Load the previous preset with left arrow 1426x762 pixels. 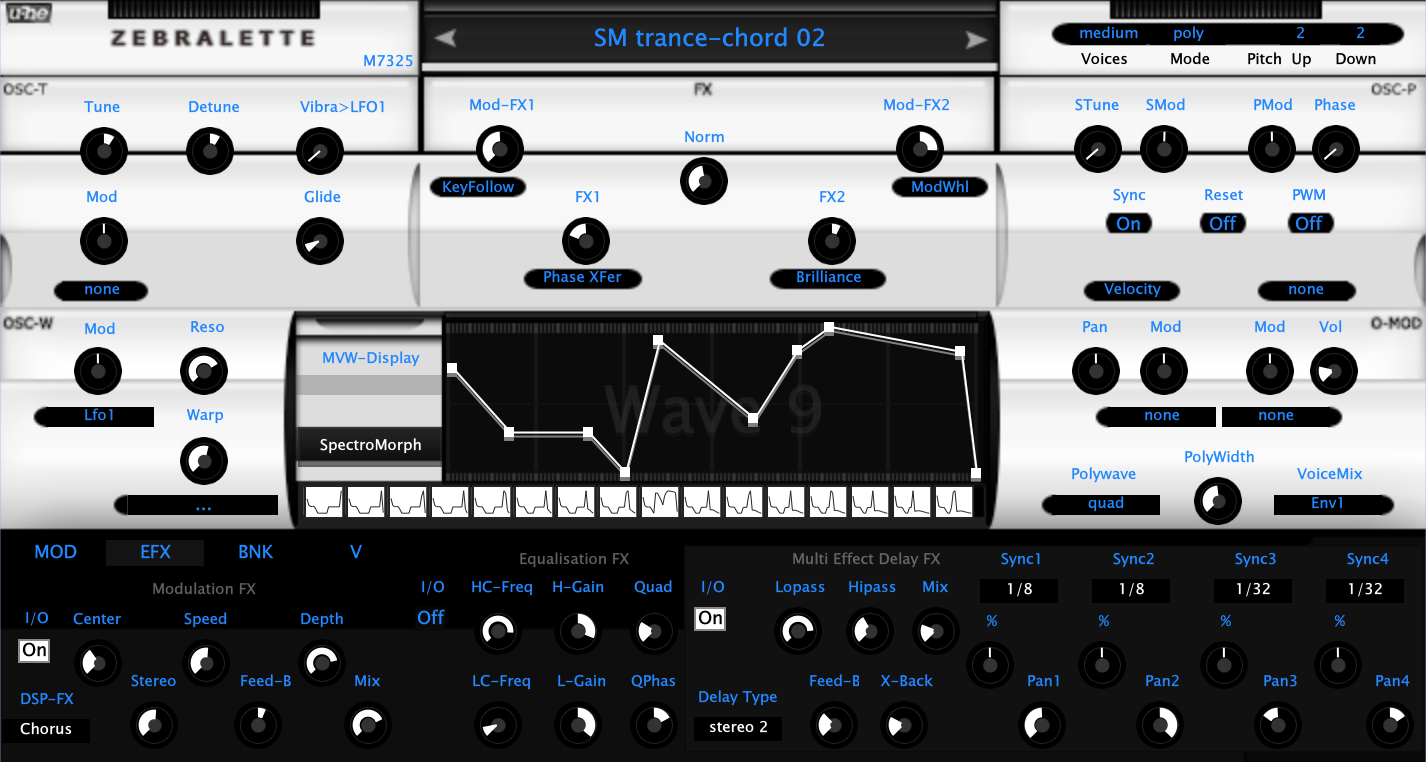447,39
